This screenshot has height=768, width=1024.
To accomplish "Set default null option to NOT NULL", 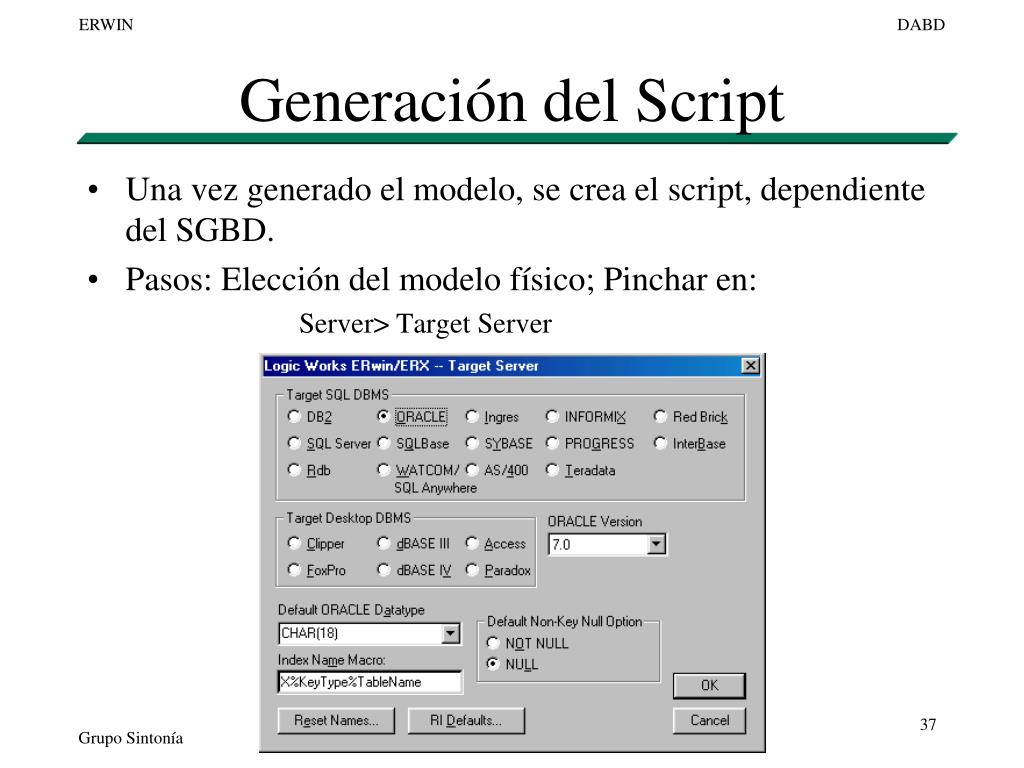I will (x=493, y=643).
